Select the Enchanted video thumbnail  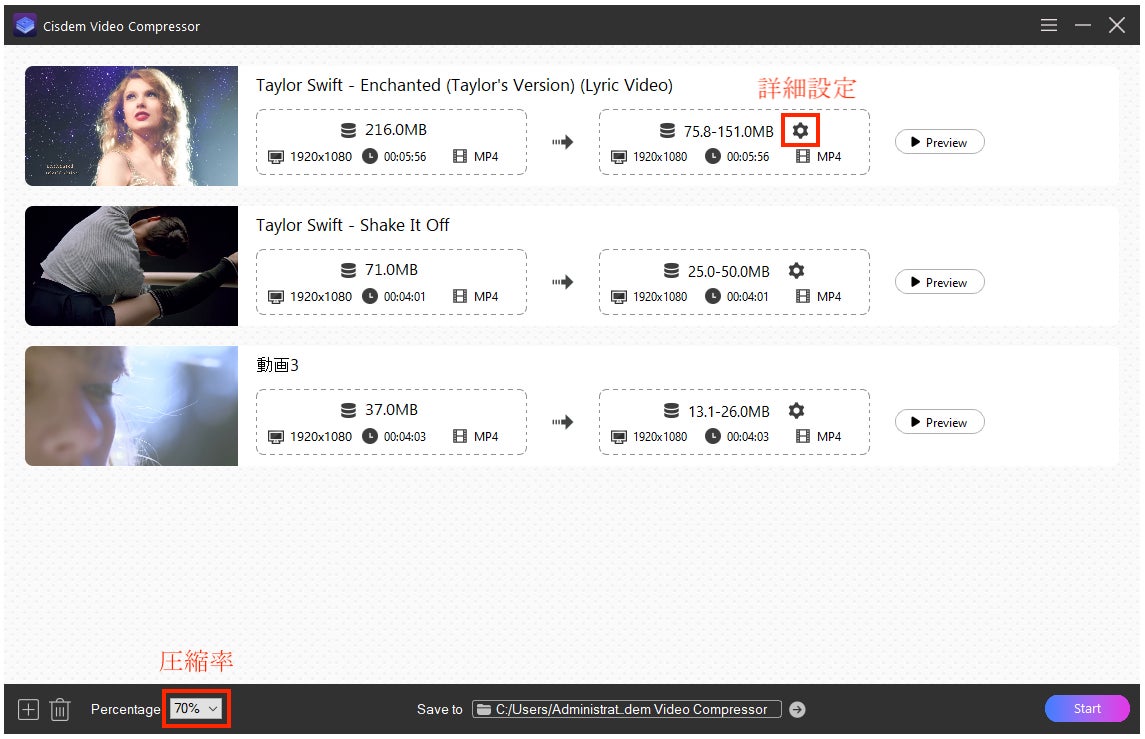[131, 126]
